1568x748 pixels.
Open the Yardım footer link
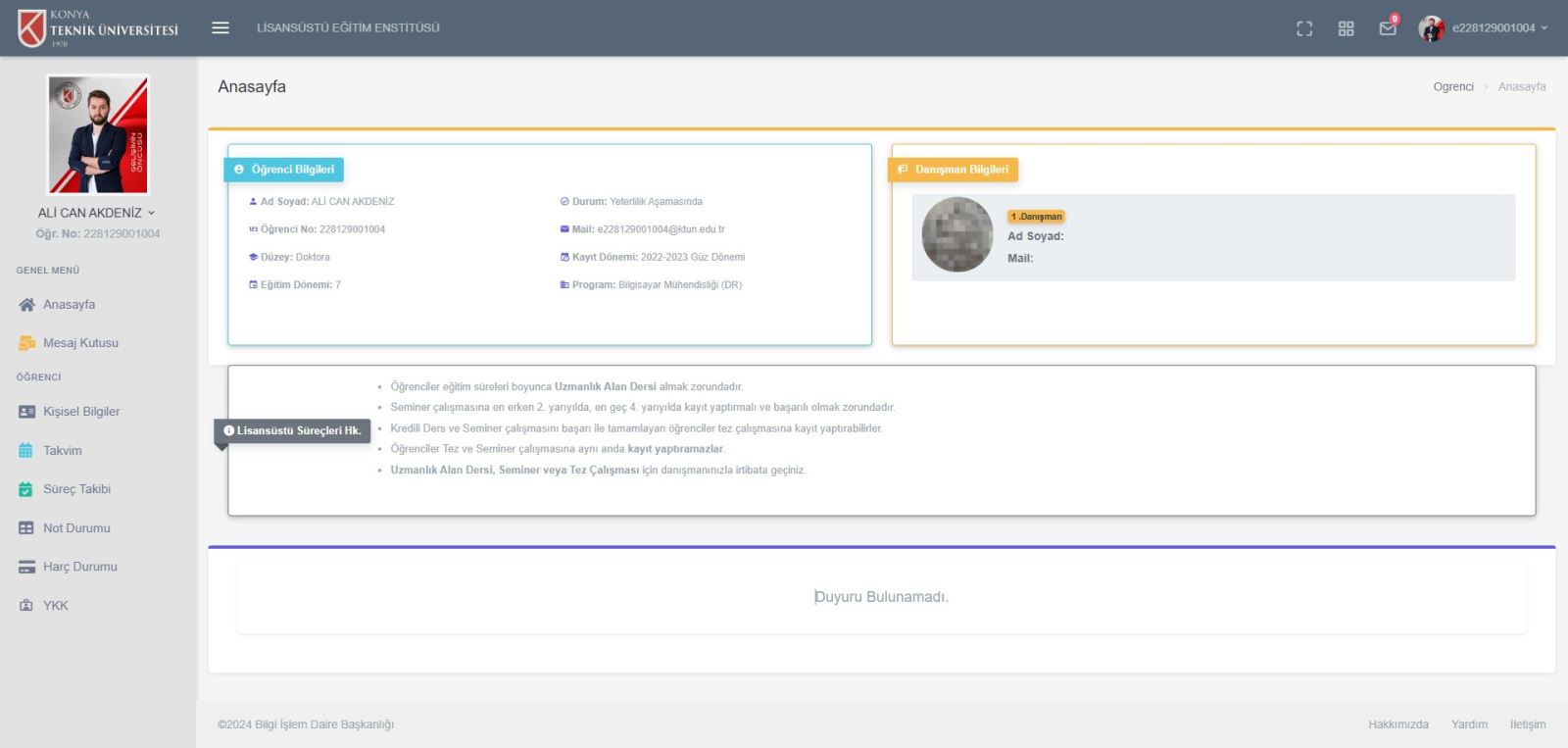pos(1469,724)
